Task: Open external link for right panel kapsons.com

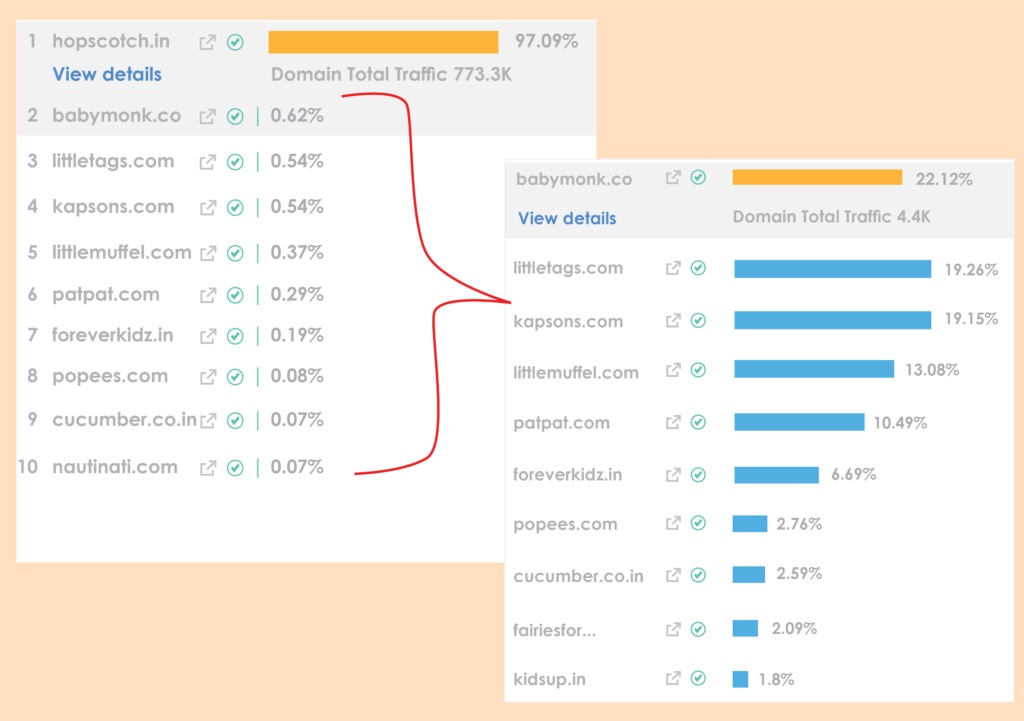Action: pos(673,321)
